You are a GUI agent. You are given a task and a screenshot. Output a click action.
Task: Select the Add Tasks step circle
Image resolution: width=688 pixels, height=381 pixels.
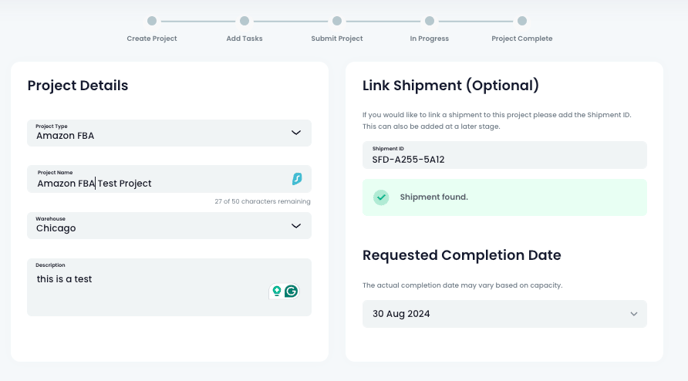244,21
